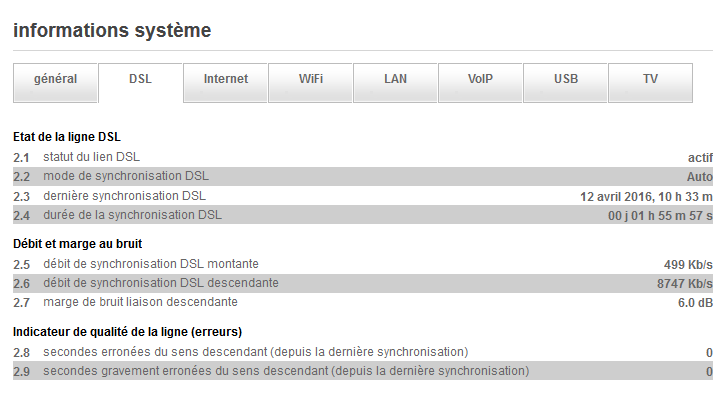Open the TV tab
The height and width of the screenshot is (404, 724).
tap(650, 80)
